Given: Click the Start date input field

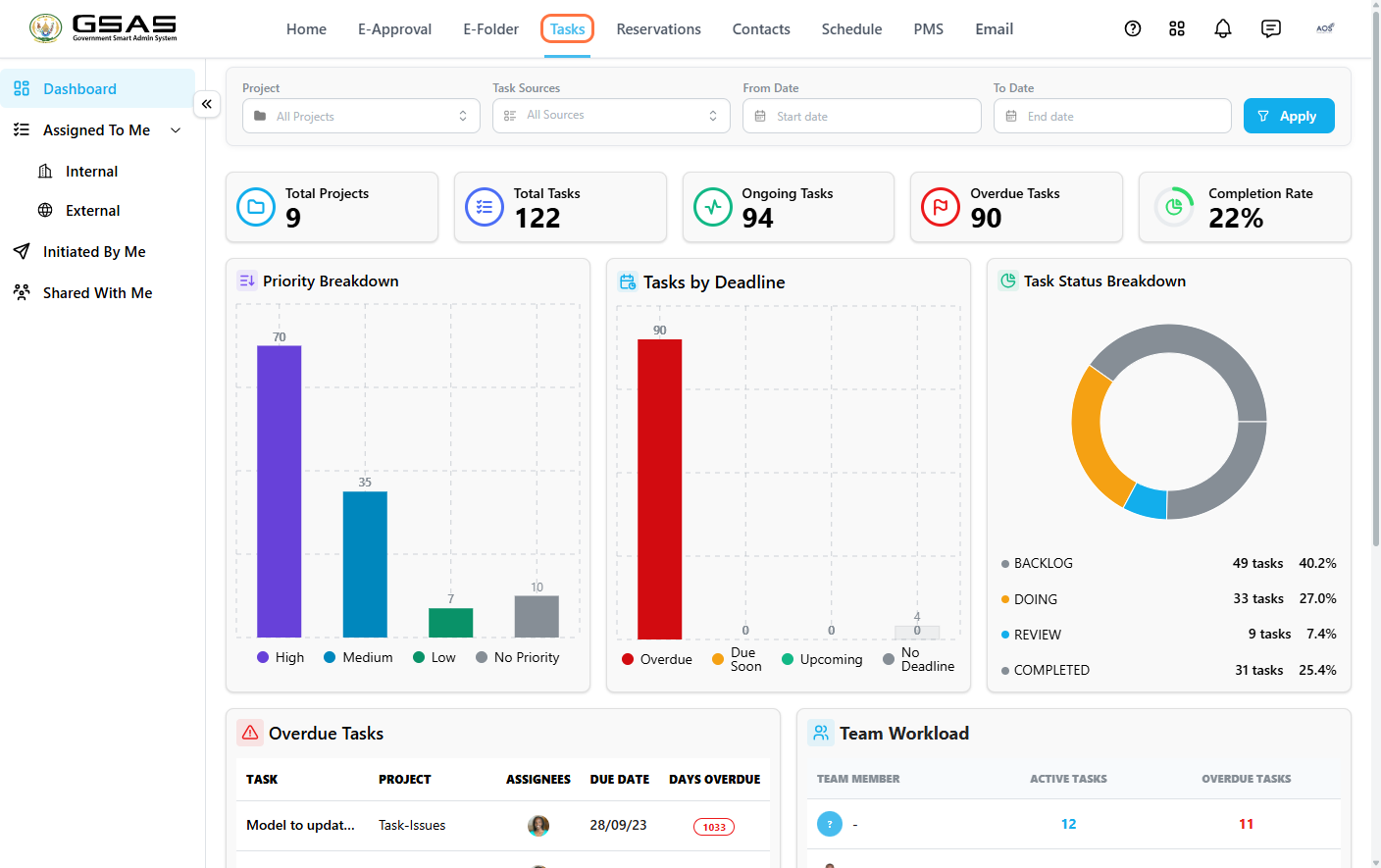Looking at the screenshot, I should click(862, 116).
